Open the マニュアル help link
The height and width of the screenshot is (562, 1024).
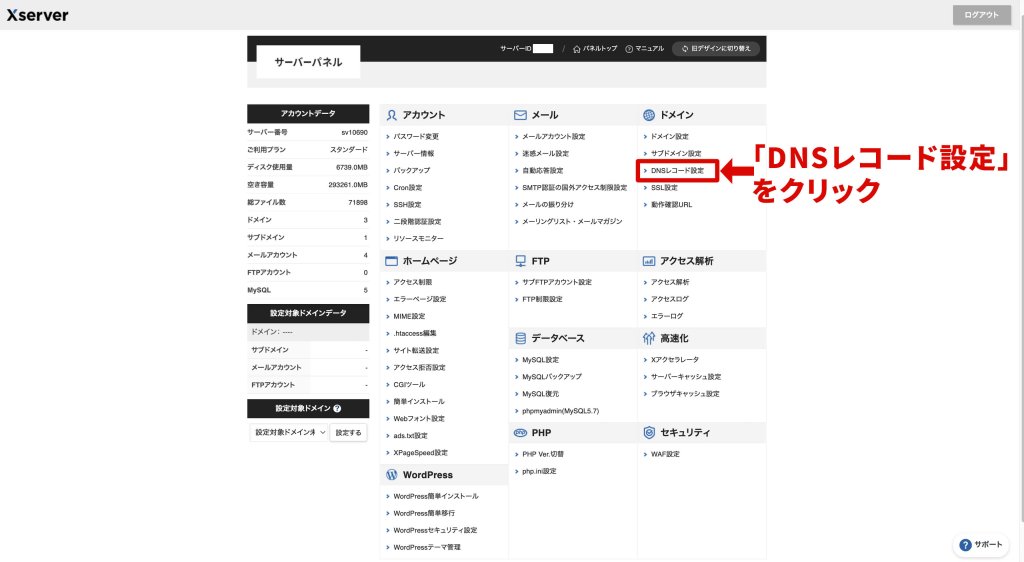(645, 48)
